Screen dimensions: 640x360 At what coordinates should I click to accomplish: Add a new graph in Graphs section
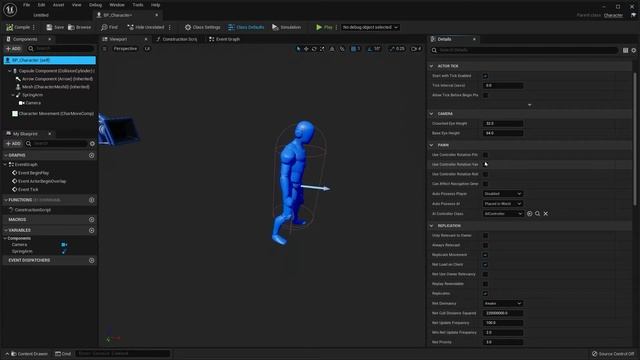pyautogui.click(x=91, y=155)
